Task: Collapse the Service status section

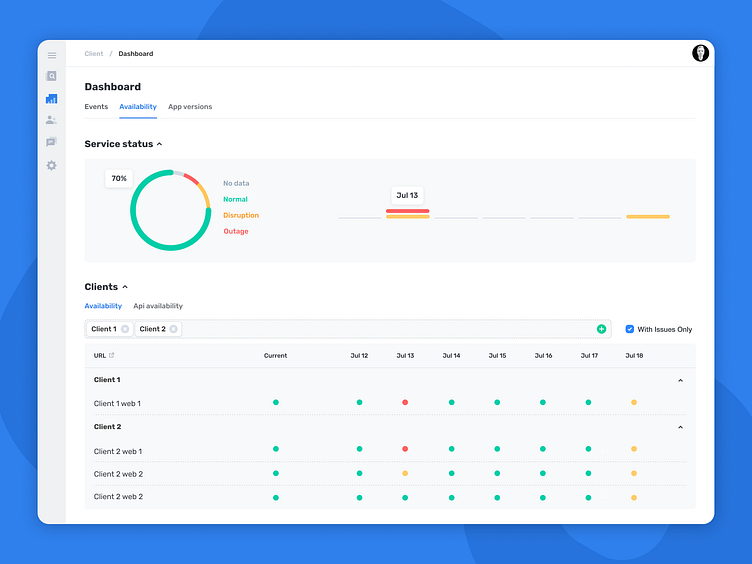Action: [x=160, y=144]
